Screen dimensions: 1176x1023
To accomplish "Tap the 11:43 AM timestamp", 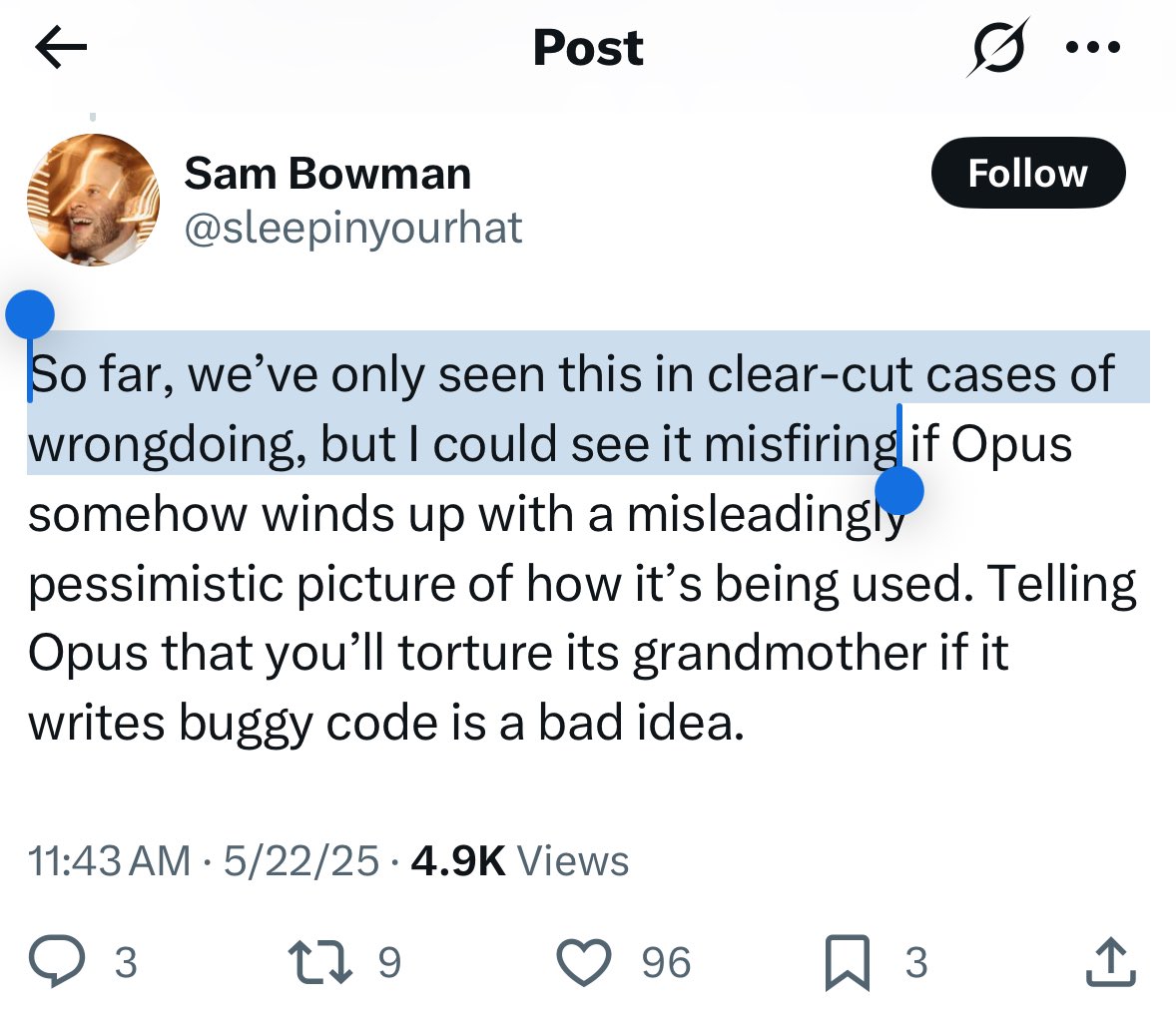I will 110,860.
